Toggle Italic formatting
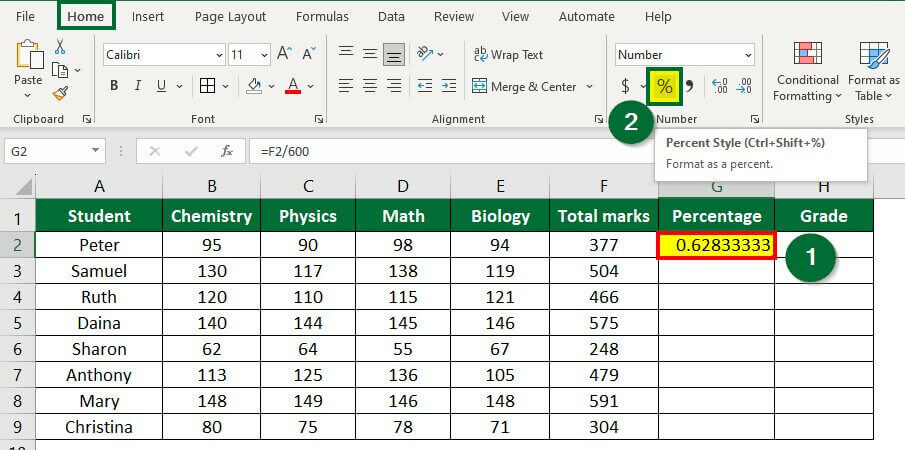Screen dimensions: 905x450 tap(137, 86)
